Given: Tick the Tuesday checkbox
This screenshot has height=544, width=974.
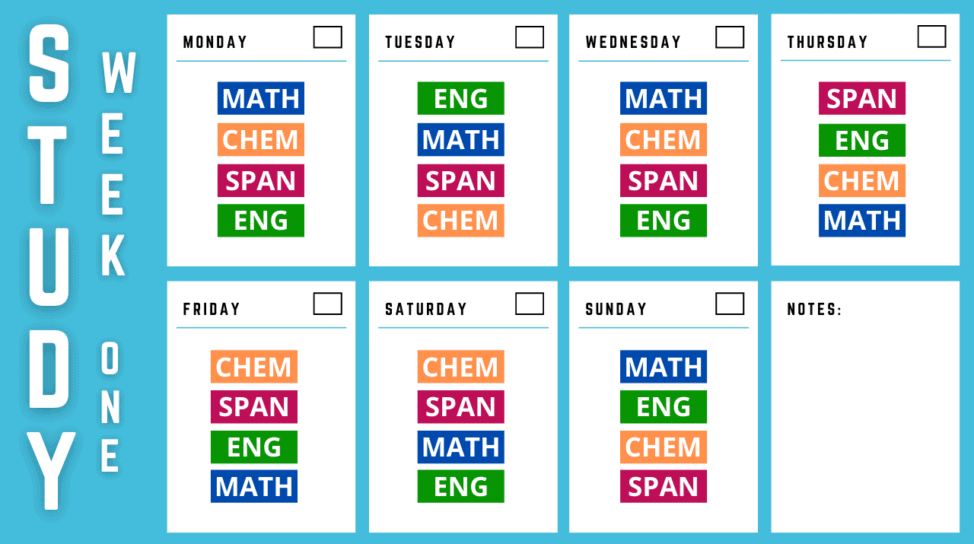Looking at the screenshot, I should point(529,37).
